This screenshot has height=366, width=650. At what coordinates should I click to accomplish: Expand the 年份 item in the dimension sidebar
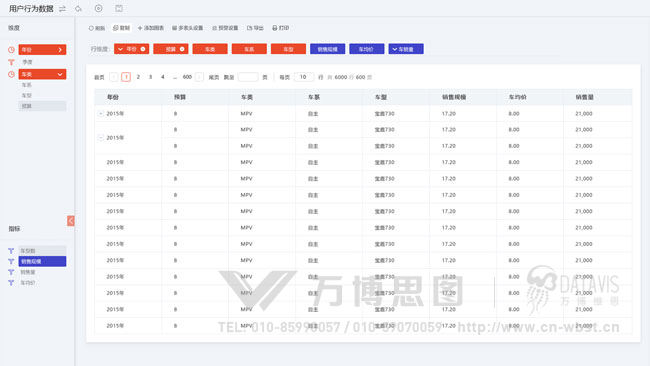coord(60,50)
